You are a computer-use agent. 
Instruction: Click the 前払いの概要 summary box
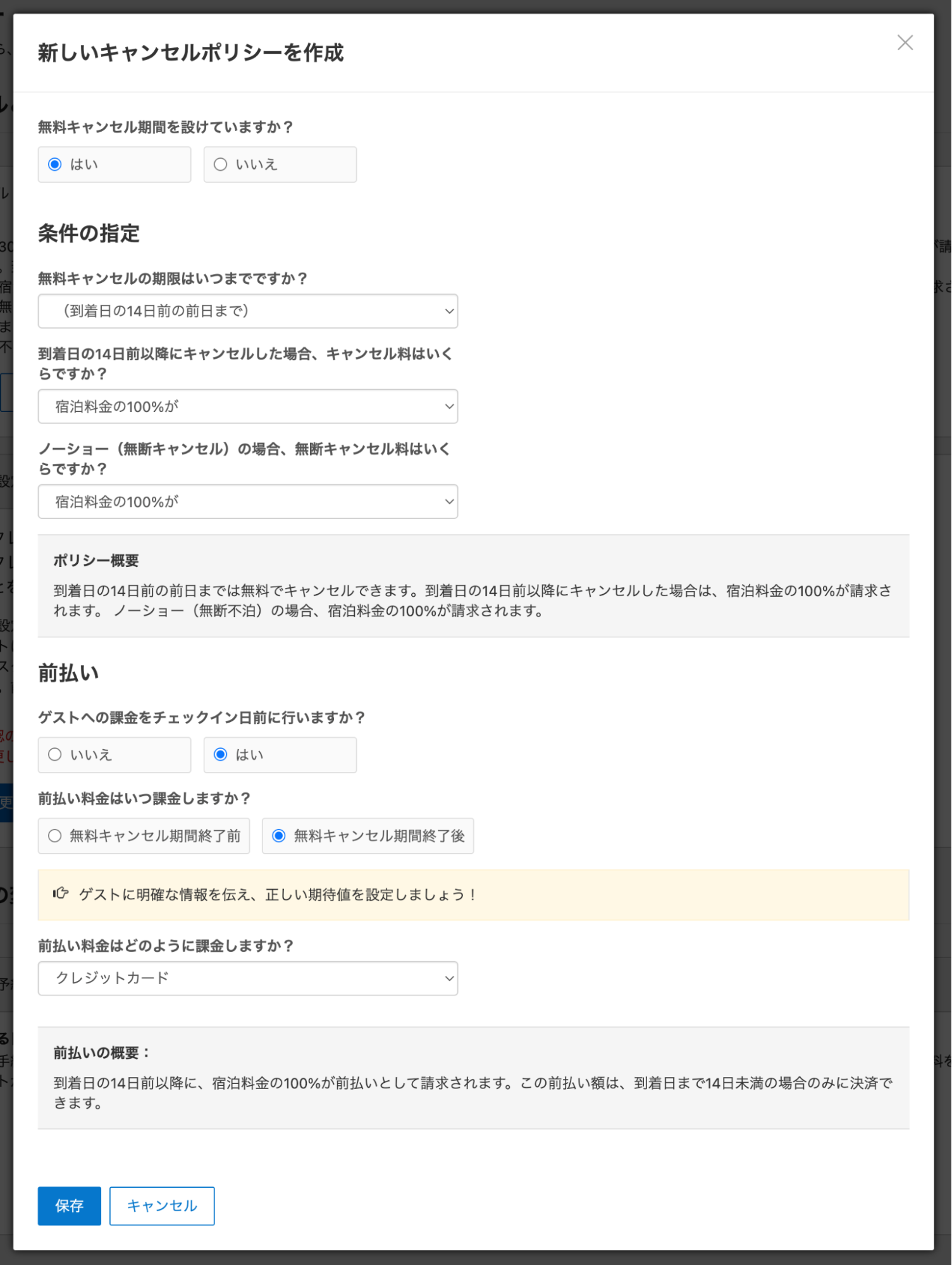pyautogui.click(x=473, y=1078)
